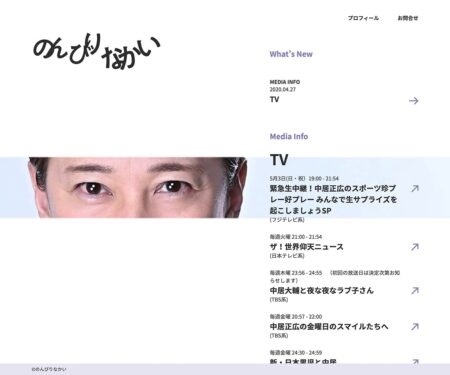Open the ザ！世界仰天ニュース program link

click(306, 247)
